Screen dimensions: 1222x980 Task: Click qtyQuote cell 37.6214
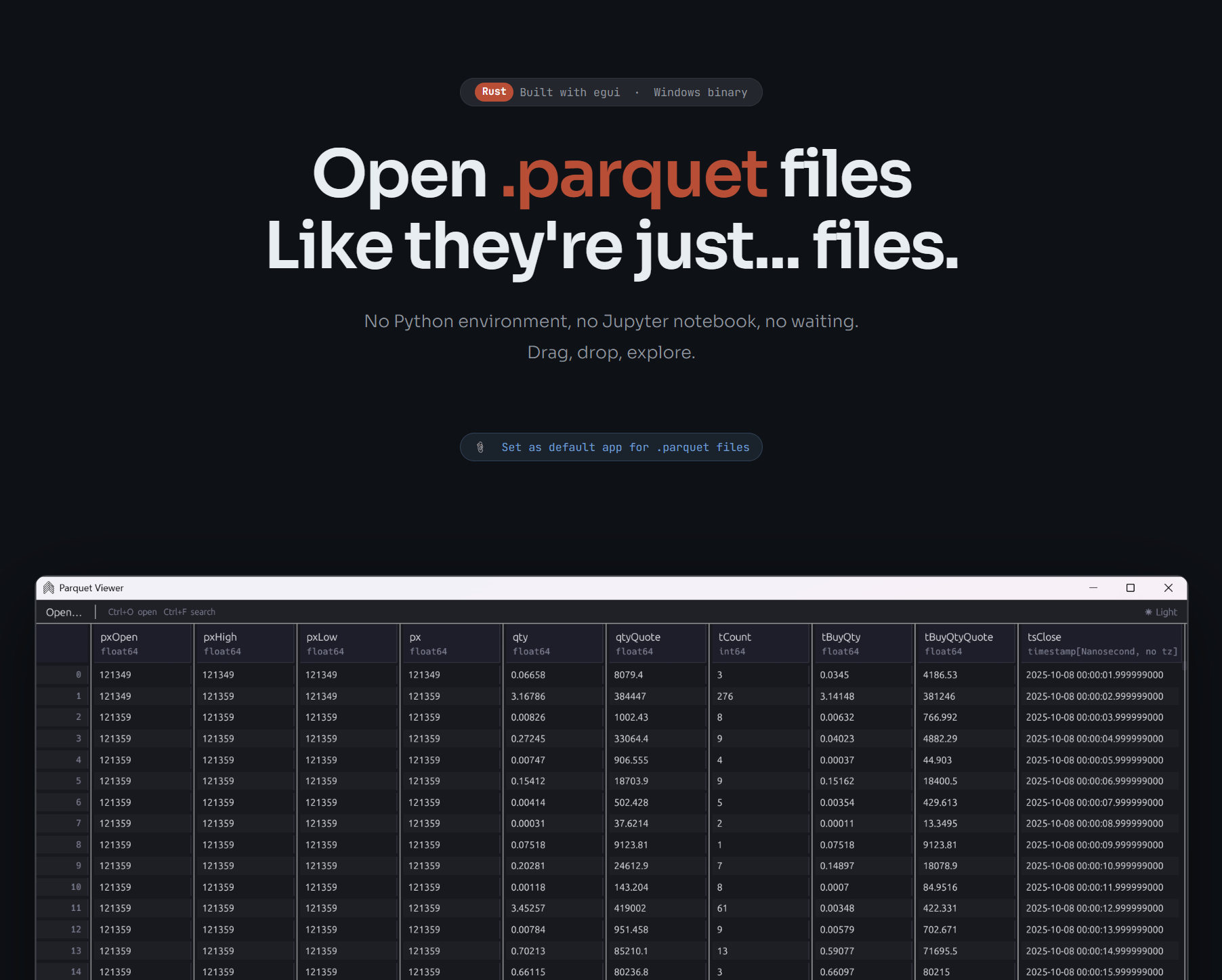(x=631, y=824)
